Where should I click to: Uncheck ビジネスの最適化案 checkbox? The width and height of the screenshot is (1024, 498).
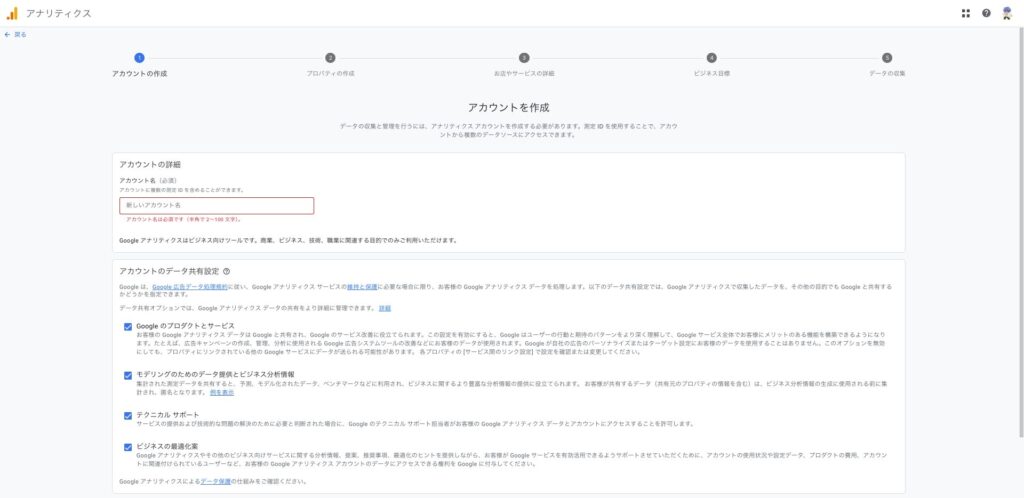tap(128, 447)
